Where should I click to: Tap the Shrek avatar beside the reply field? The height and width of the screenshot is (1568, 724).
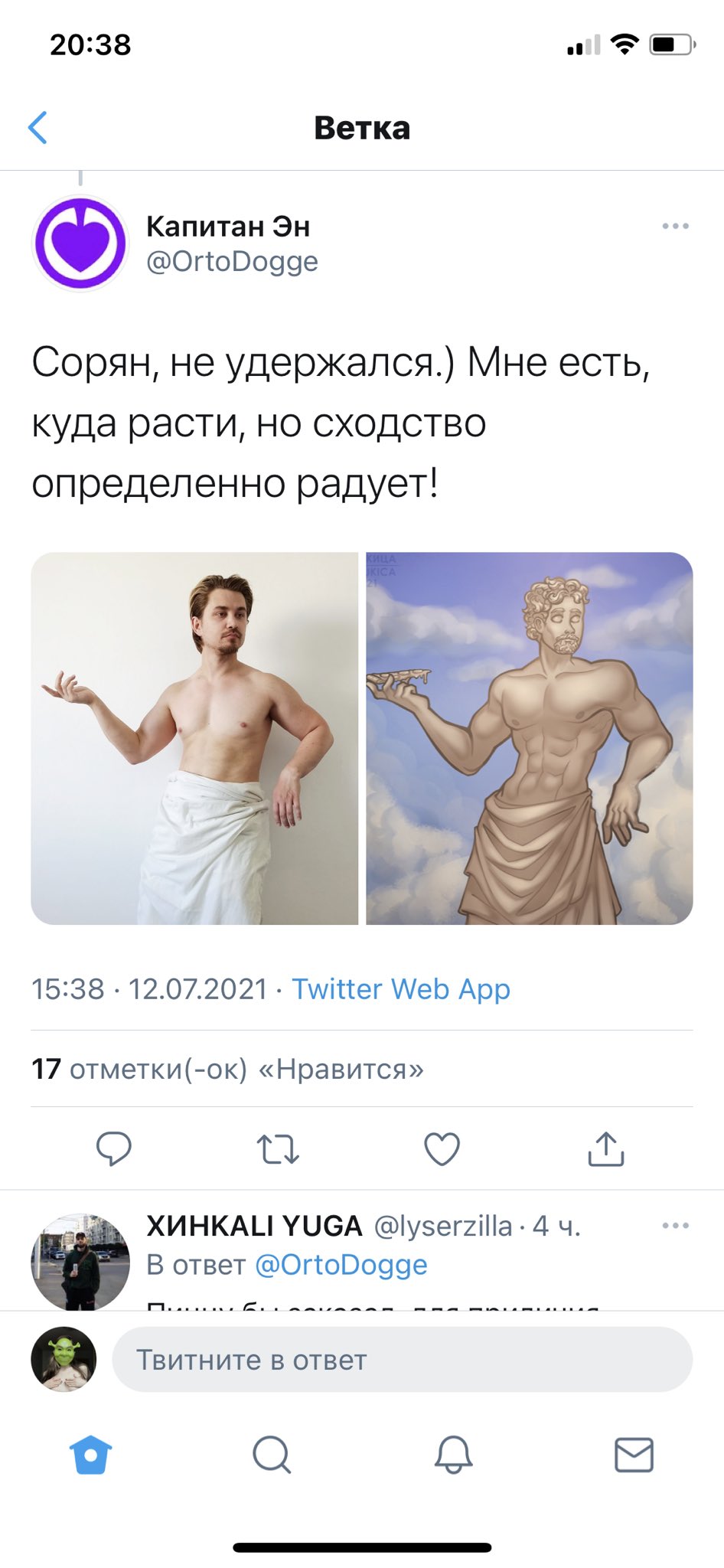64,1360
